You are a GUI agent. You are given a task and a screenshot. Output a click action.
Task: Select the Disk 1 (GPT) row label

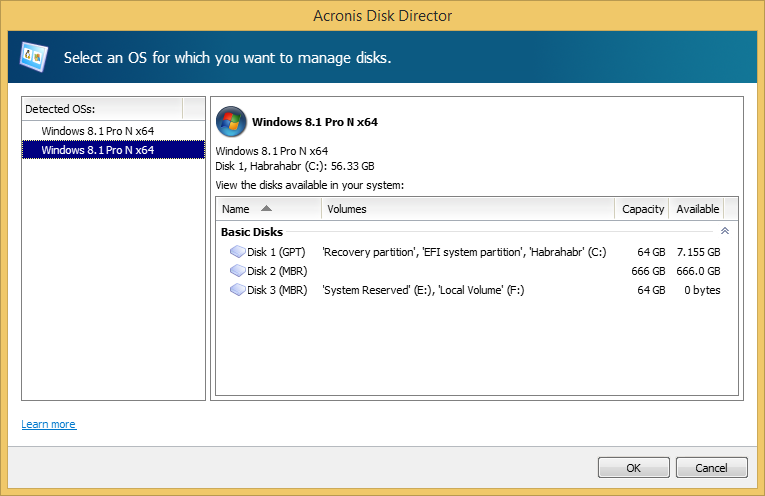tap(276, 252)
